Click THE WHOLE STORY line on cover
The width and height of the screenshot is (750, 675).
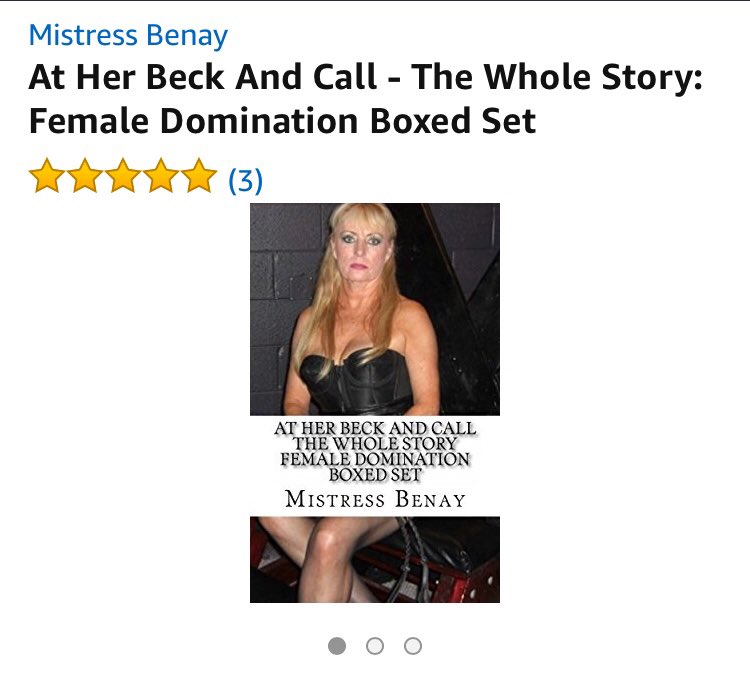tap(375, 443)
